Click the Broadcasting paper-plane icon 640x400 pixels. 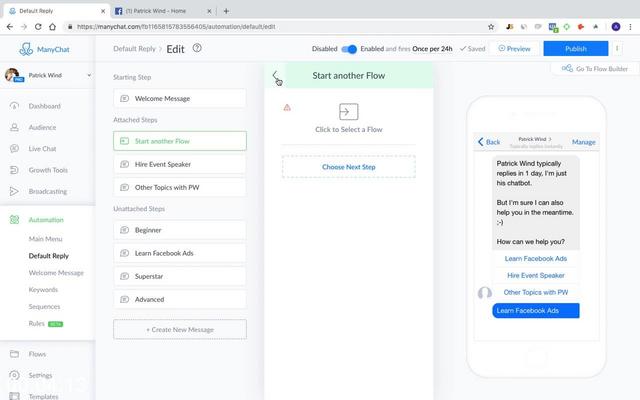14,191
